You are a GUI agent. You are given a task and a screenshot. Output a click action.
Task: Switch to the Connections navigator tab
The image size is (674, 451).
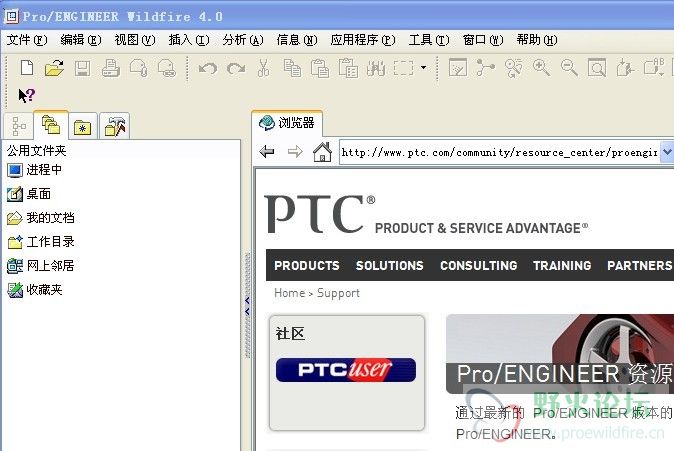[115, 126]
